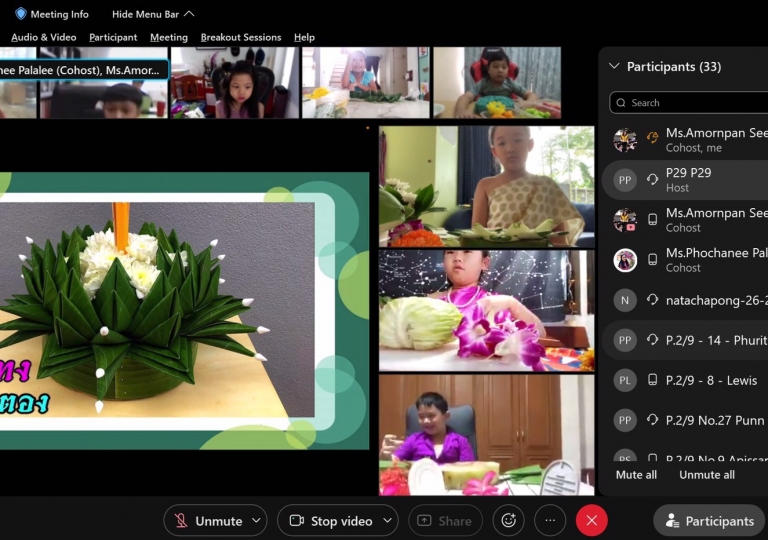Image resolution: width=768 pixels, height=540 pixels.
Task: Select participant name natachapong-26
Action: [x=717, y=300]
